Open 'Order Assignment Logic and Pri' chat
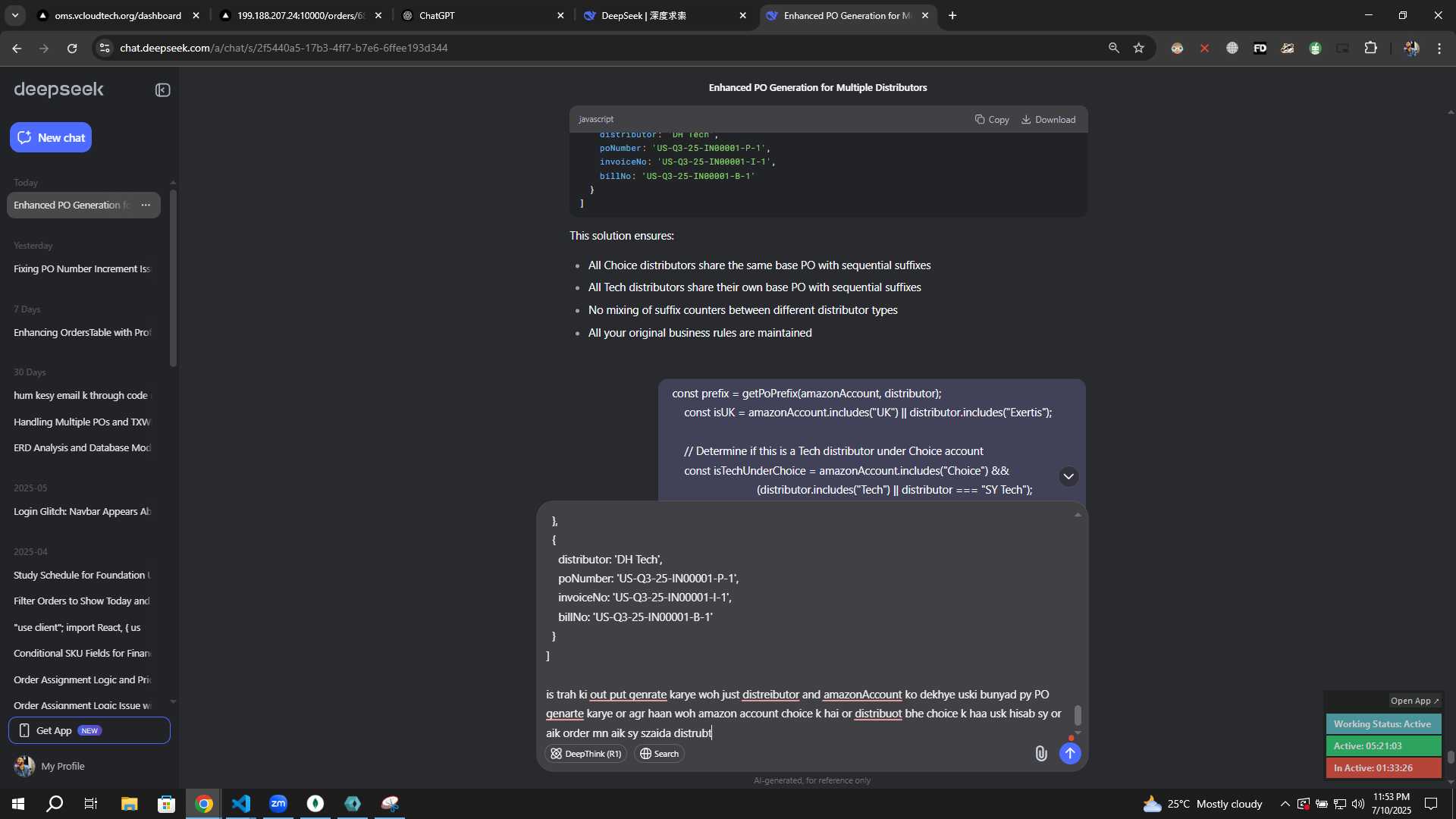Viewport: 1456px width, 819px height. point(82,679)
